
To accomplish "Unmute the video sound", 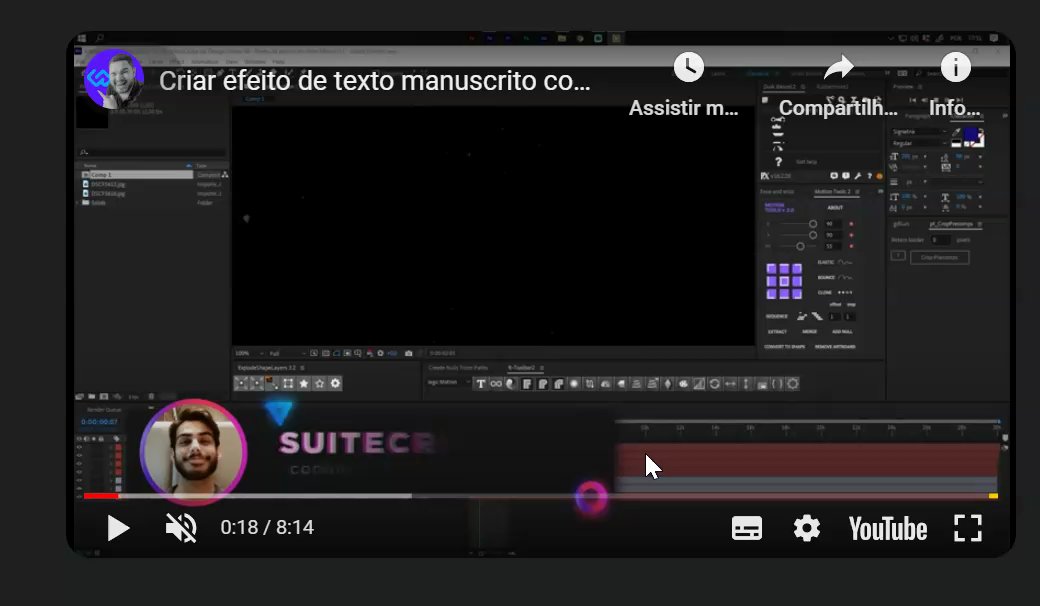I will coord(181,528).
